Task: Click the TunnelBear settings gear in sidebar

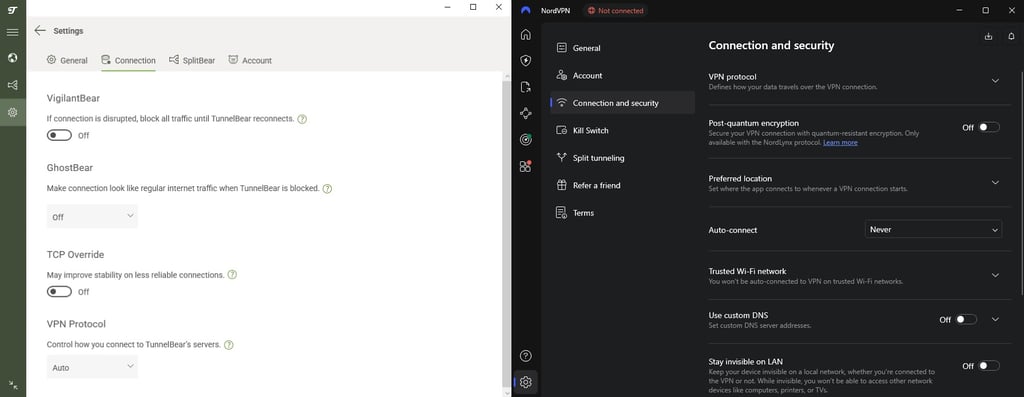Action: [x=12, y=112]
